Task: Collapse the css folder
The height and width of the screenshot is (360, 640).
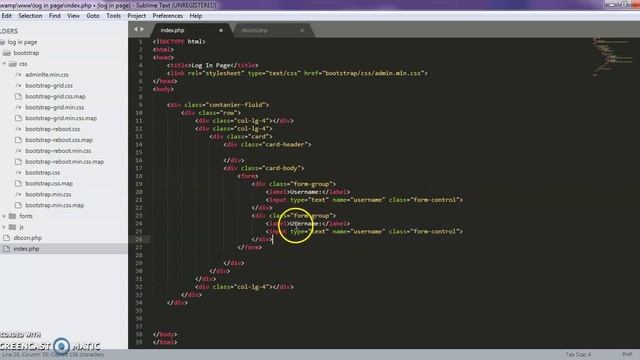Action: point(4,64)
